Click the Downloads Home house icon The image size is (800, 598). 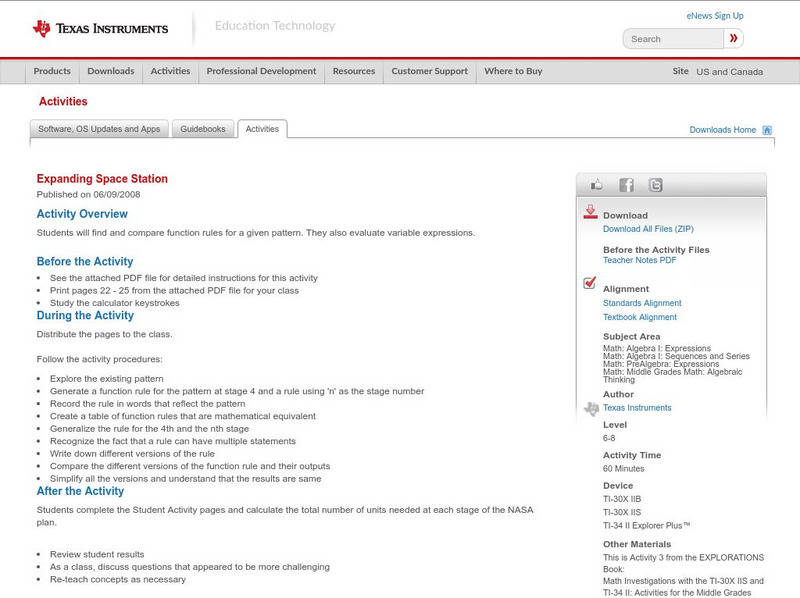(x=767, y=130)
